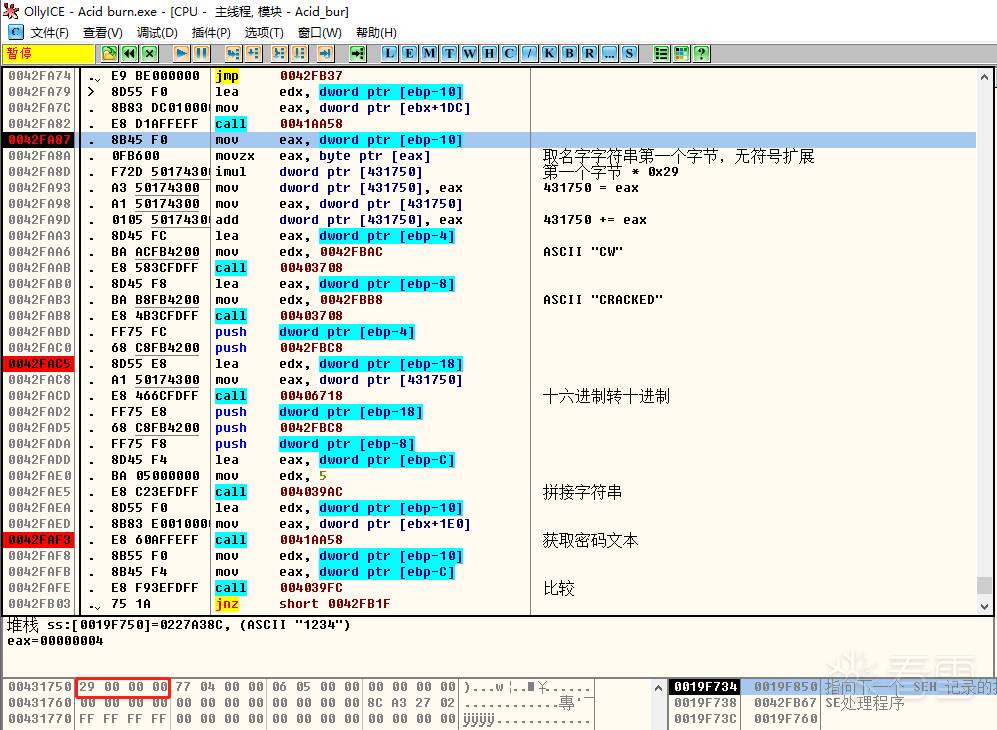This screenshot has height=730, width=997.
Task: Open the Log window with L button
Action: click(x=389, y=53)
